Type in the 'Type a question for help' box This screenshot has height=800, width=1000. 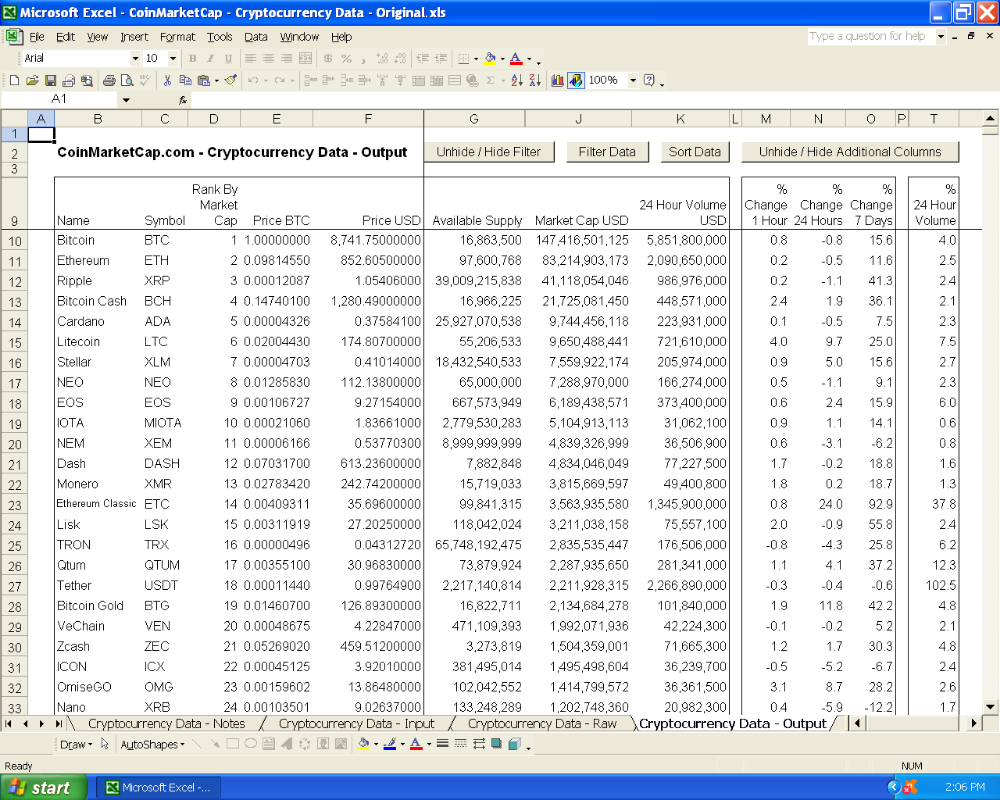[871, 36]
